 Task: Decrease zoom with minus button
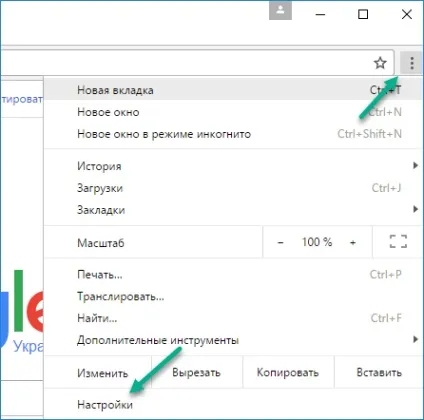coord(280,242)
